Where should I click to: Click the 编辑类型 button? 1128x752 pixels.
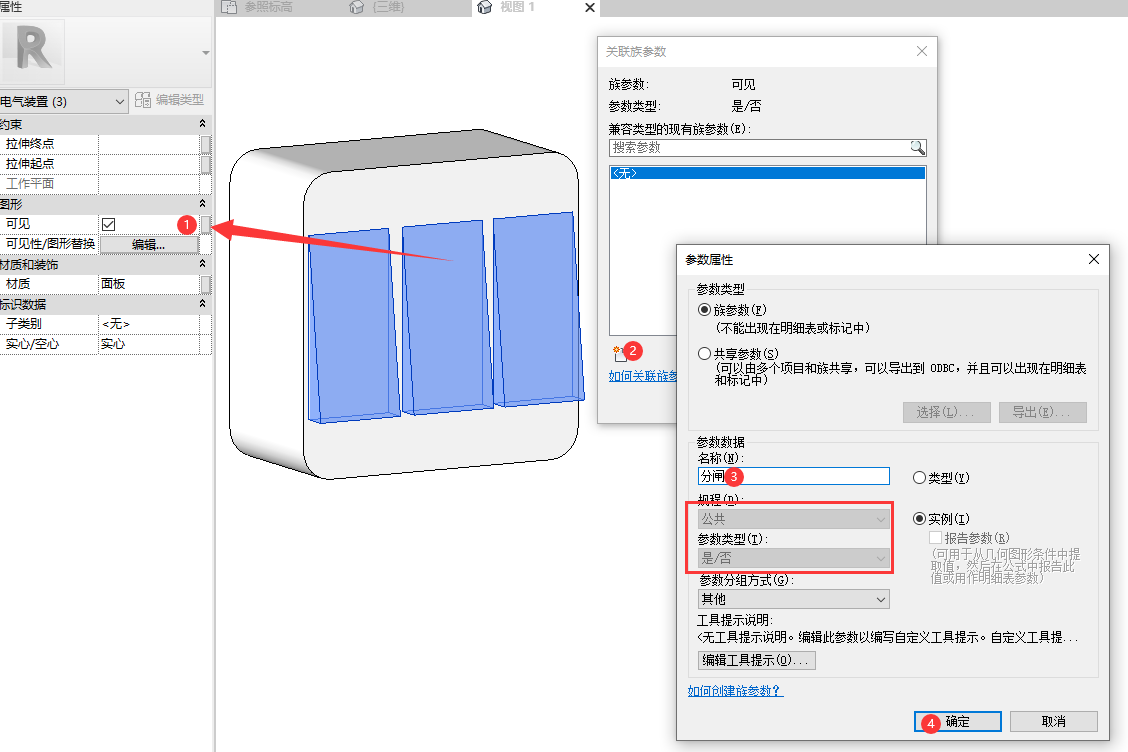tap(170, 100)
